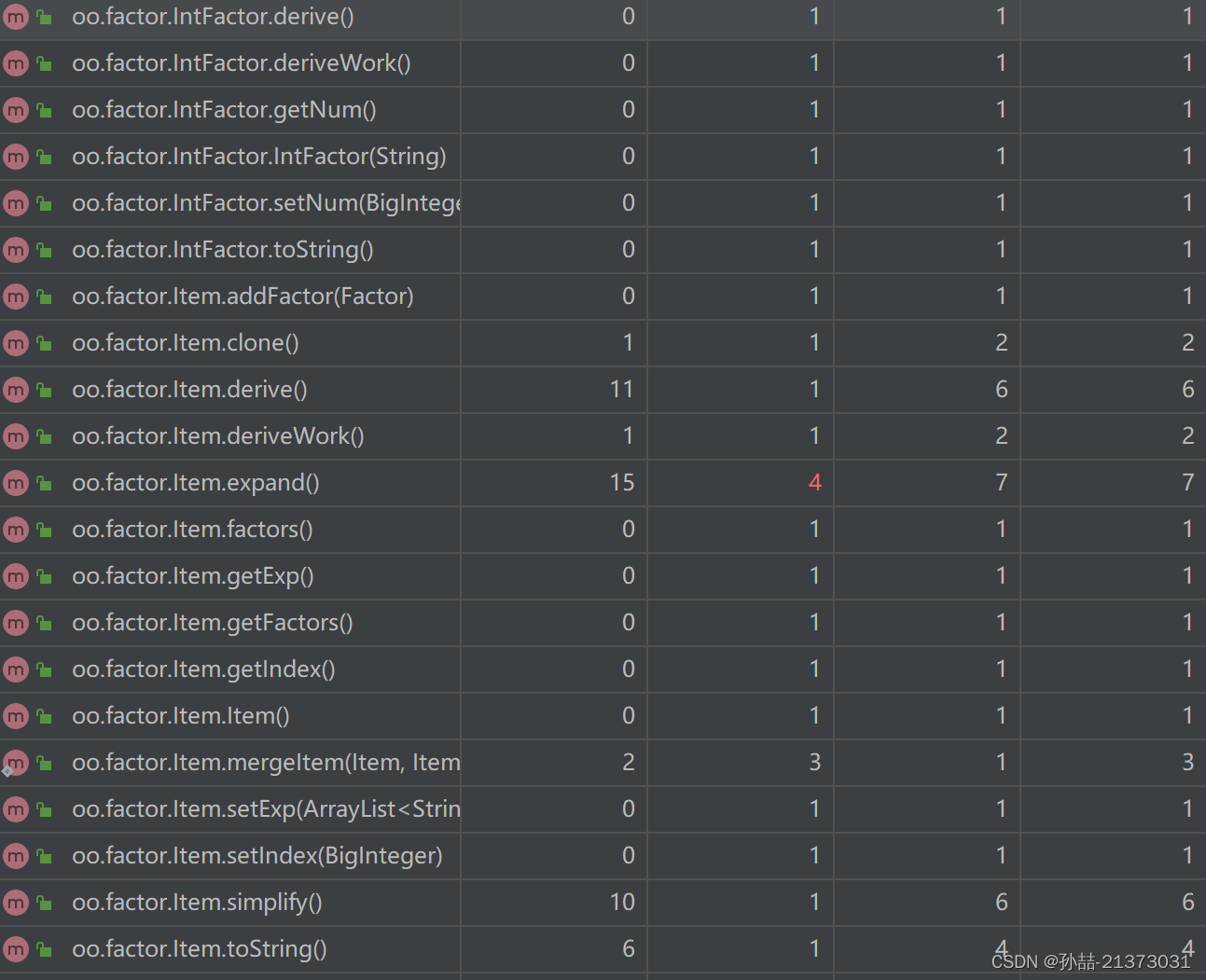Click the value 10 in Item.simplify() row
The image size is (1206, 980).
click(x=622, y=903)
